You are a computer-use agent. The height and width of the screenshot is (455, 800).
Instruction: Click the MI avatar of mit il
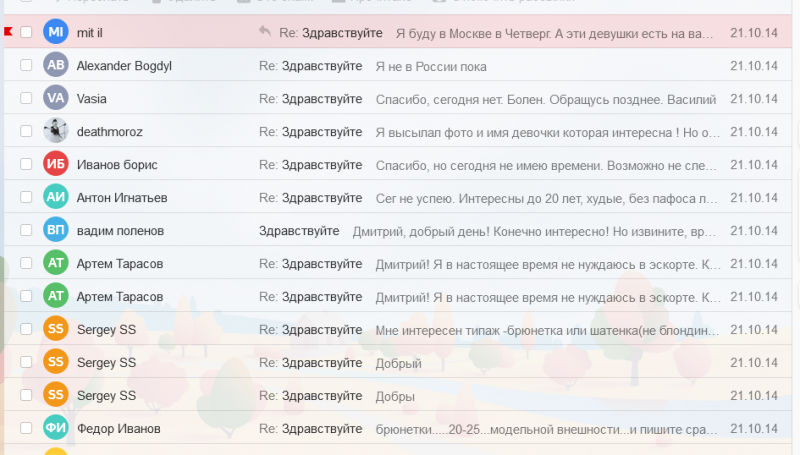56,32
